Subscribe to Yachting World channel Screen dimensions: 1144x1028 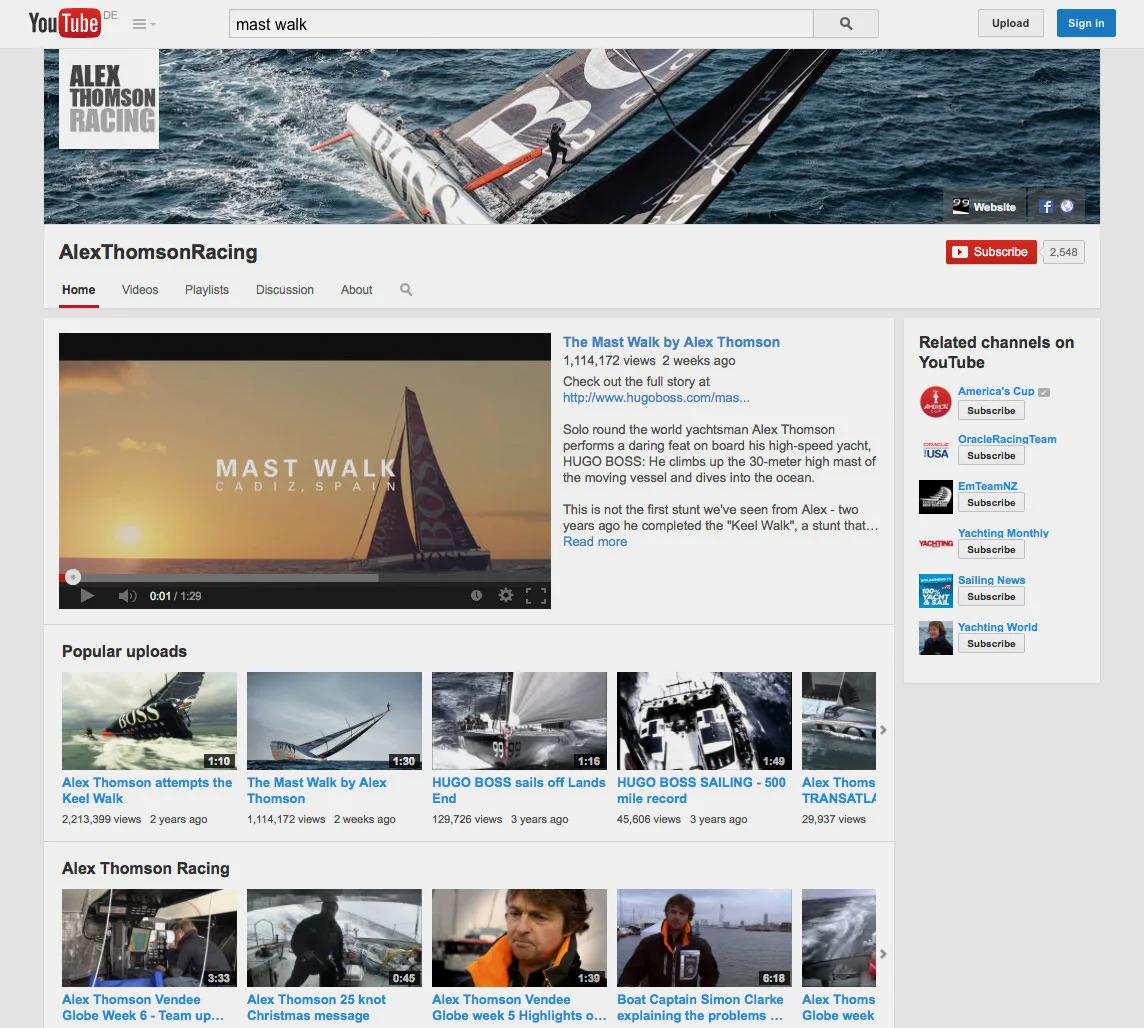tap(991, 644)
